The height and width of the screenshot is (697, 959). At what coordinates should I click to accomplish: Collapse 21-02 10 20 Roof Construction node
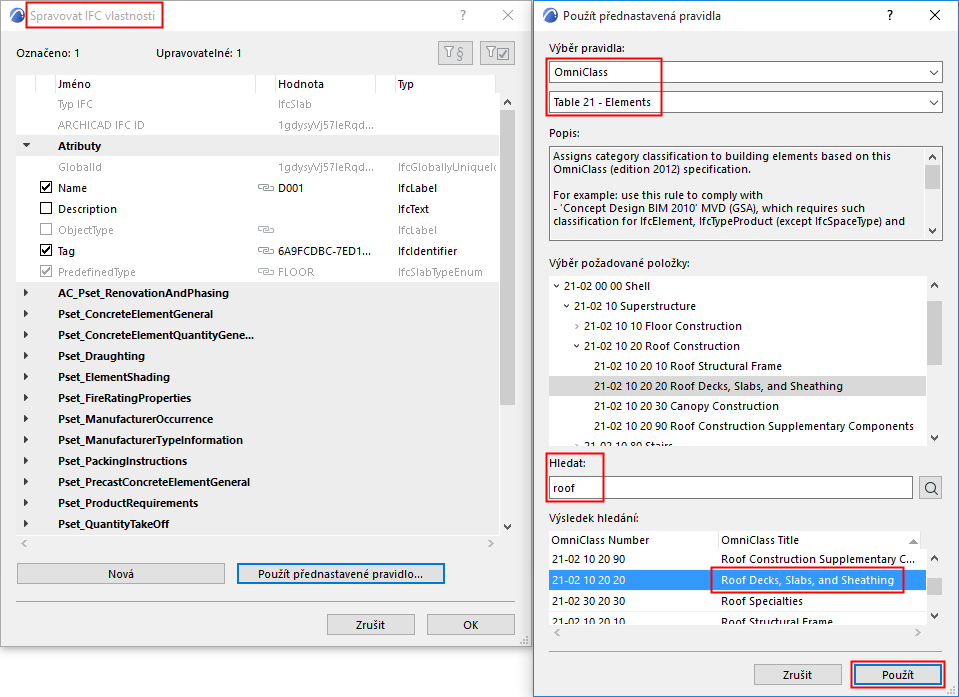pos(576,346)
